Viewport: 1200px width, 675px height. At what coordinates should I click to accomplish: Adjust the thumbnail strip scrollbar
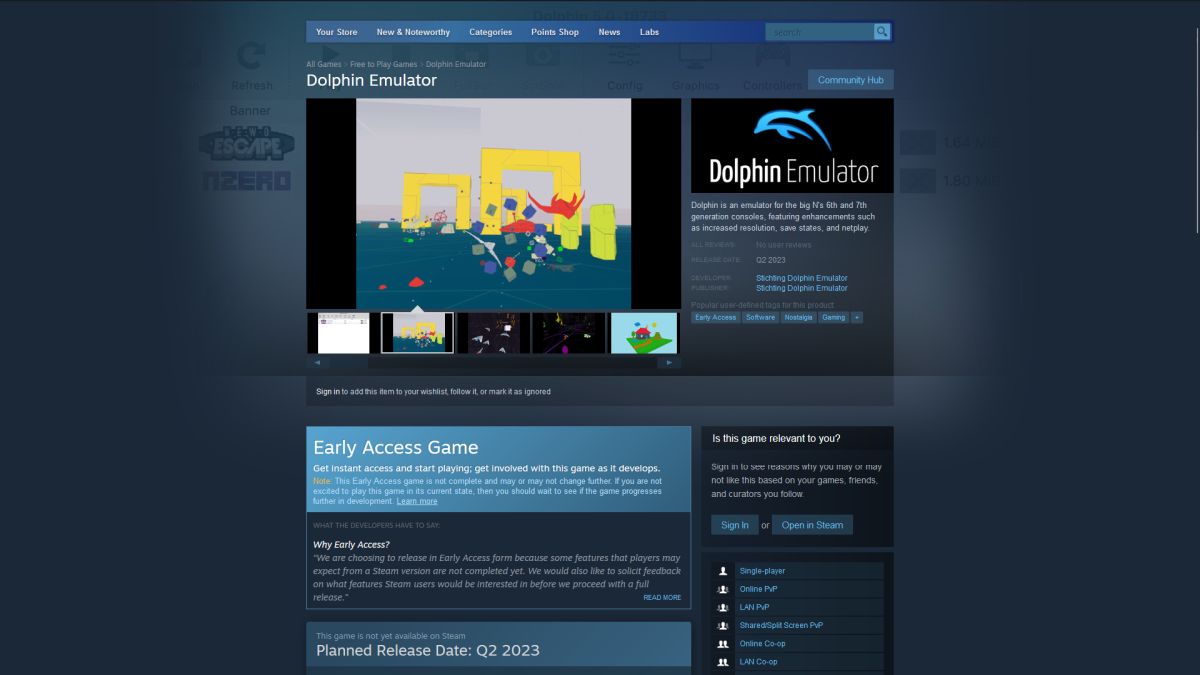(x=493, y=362)
